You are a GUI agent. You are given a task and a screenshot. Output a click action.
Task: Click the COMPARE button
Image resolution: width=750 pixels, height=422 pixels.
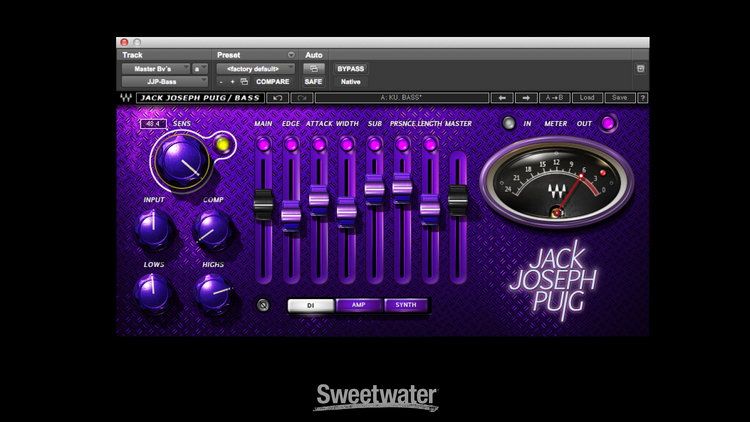273,82
